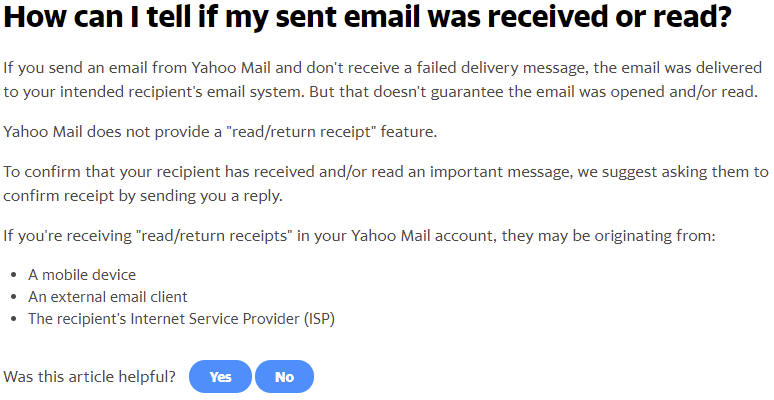Click the Internet Service Provider (ISP) item
The image size is (774, 400).
click(x=182, y=319)
